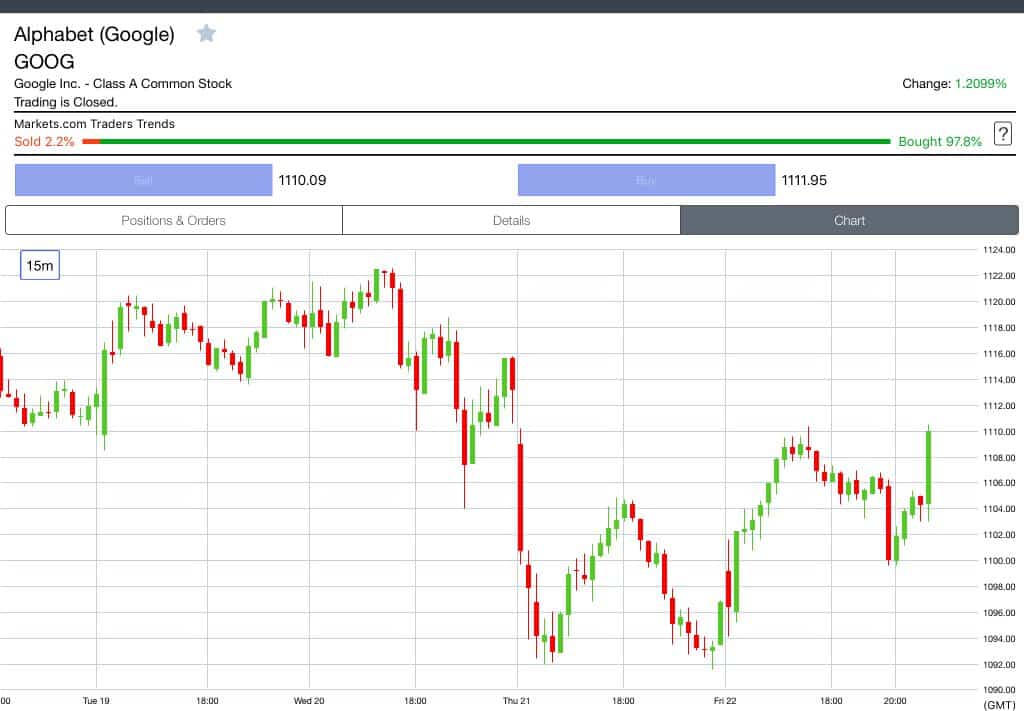Add Alphabet to favorites with star icon
This screenshot has height=711, width=1024.
coord(206,33)
